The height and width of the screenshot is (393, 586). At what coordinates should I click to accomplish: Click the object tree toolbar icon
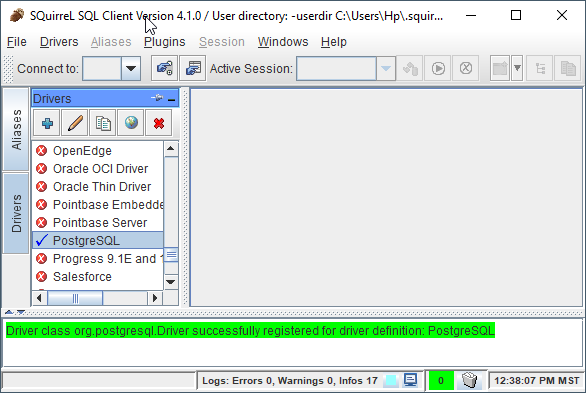(x=540, y=68)
